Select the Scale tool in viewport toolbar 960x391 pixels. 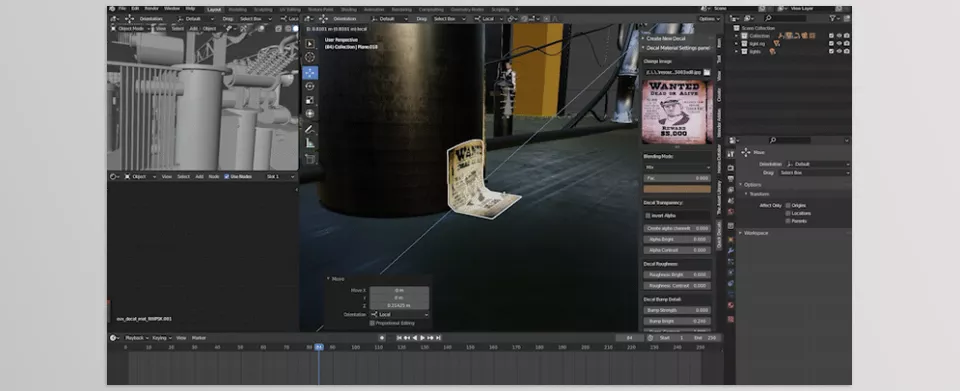(310, 100)
